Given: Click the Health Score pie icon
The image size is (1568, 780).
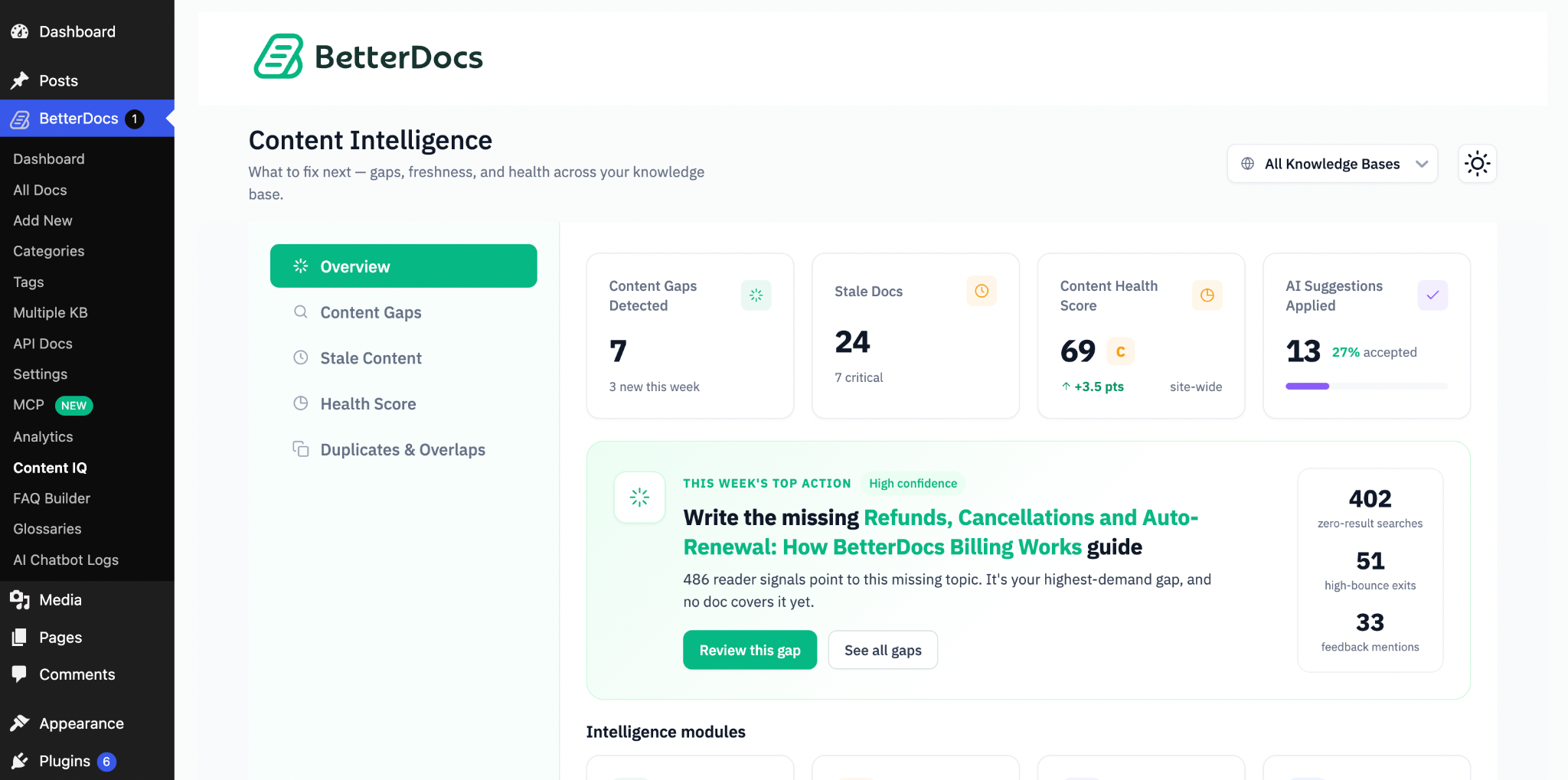Looking at the screenshot, I should pyautogui.click(x=301, y=403).
